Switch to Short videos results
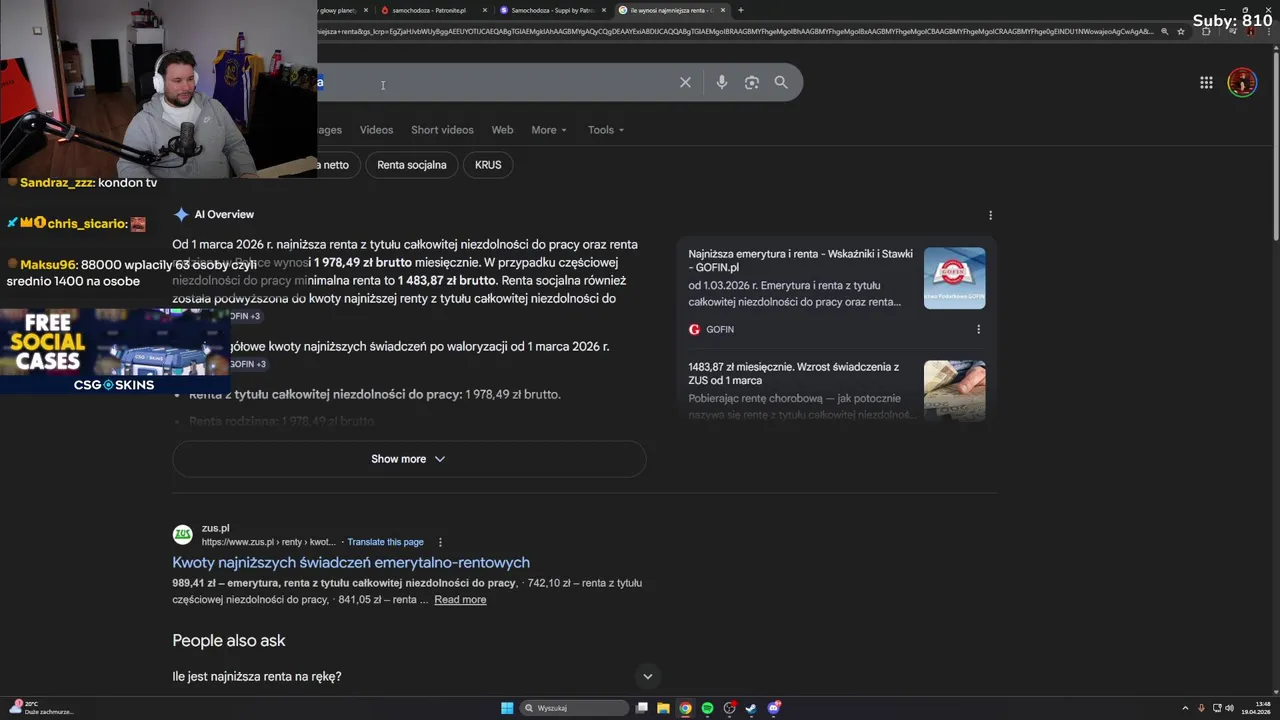The height and width of the screenshot is (720, 1280). click(442, 130)
